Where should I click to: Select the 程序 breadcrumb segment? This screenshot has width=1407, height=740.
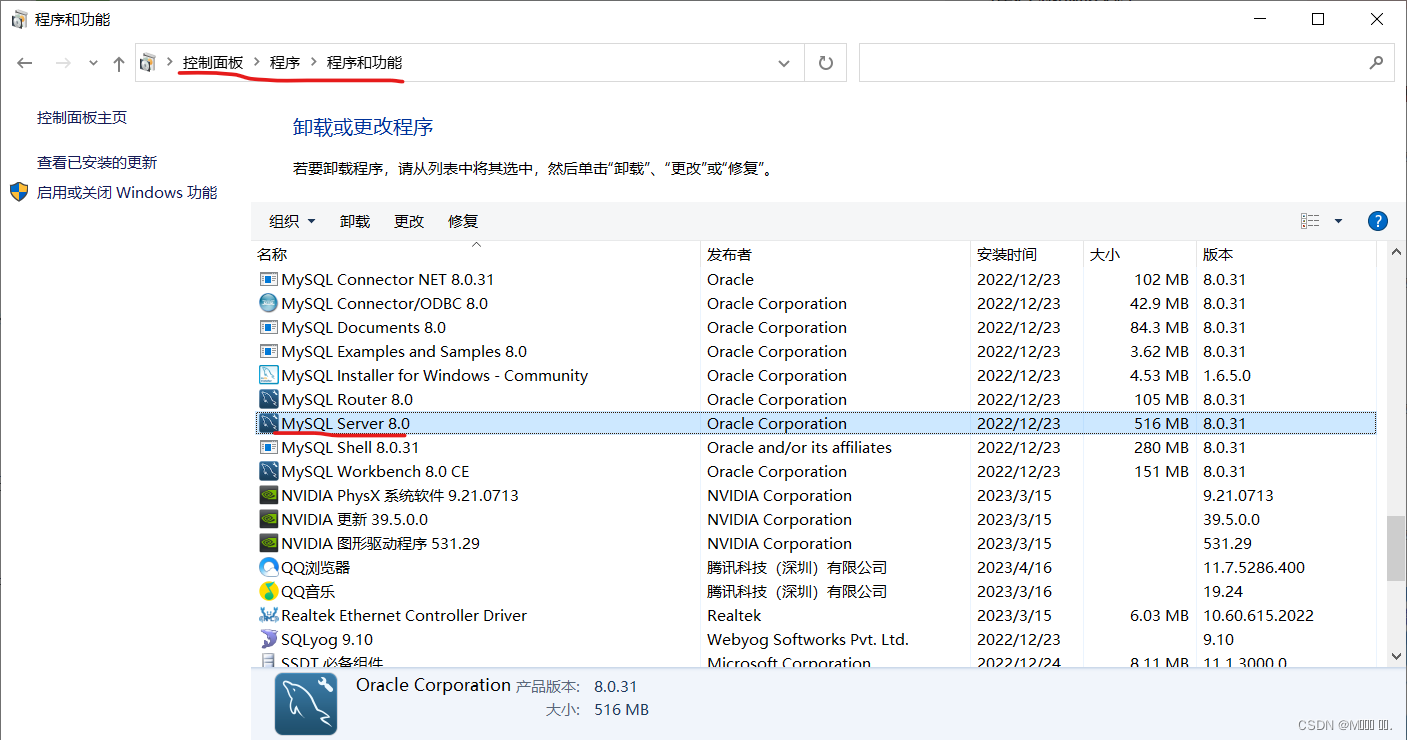285,62
